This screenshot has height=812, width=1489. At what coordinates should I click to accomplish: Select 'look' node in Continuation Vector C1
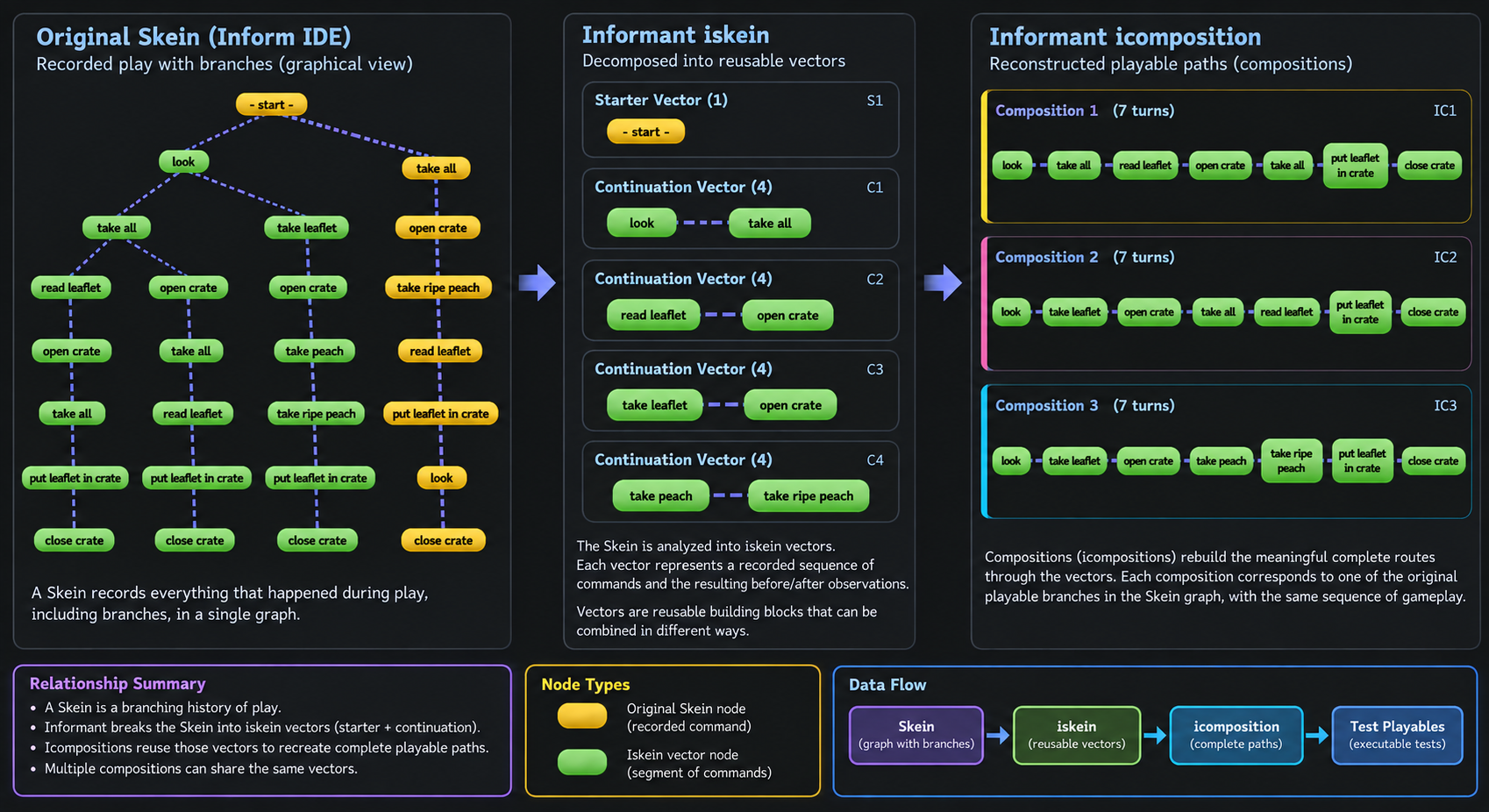pos(642,223)
